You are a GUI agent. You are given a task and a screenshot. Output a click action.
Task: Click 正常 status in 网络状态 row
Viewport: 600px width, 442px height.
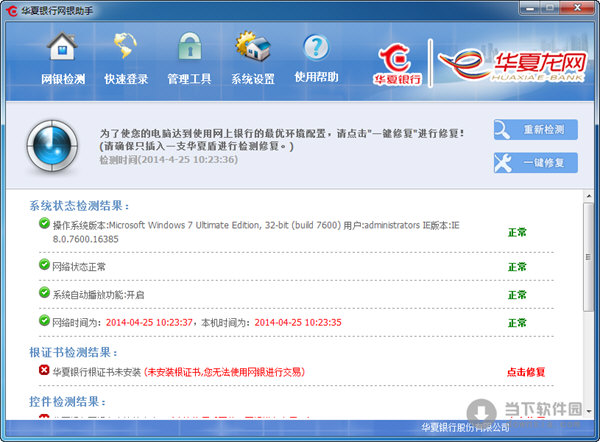[x=517, y=267]
